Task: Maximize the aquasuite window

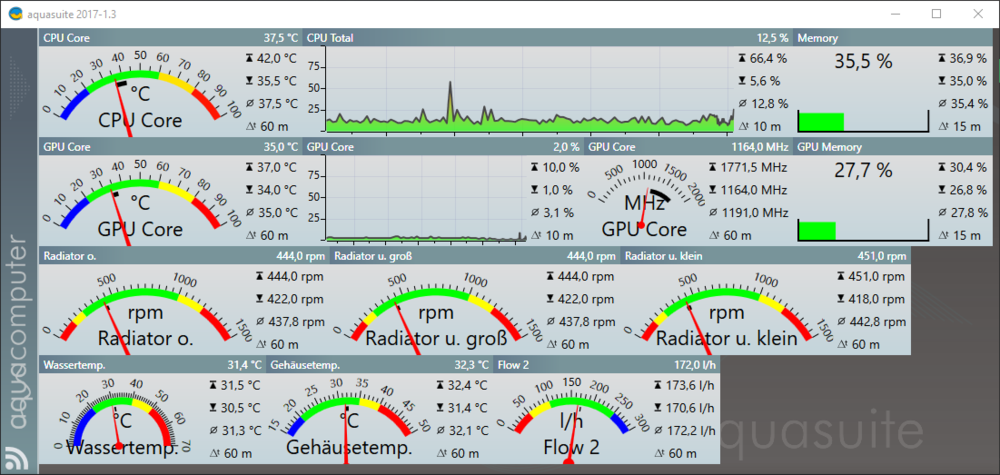Action: point(936,14)
